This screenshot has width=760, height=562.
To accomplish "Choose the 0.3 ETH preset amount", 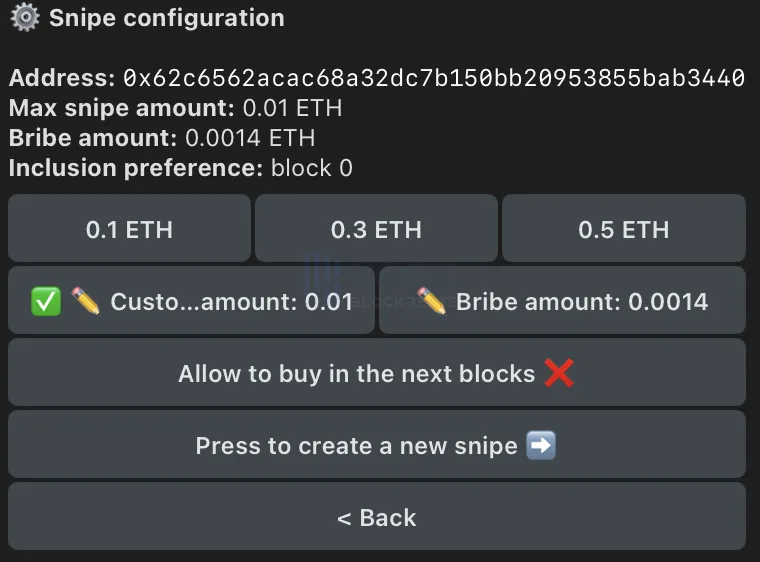I will click(x=376, y=229).
